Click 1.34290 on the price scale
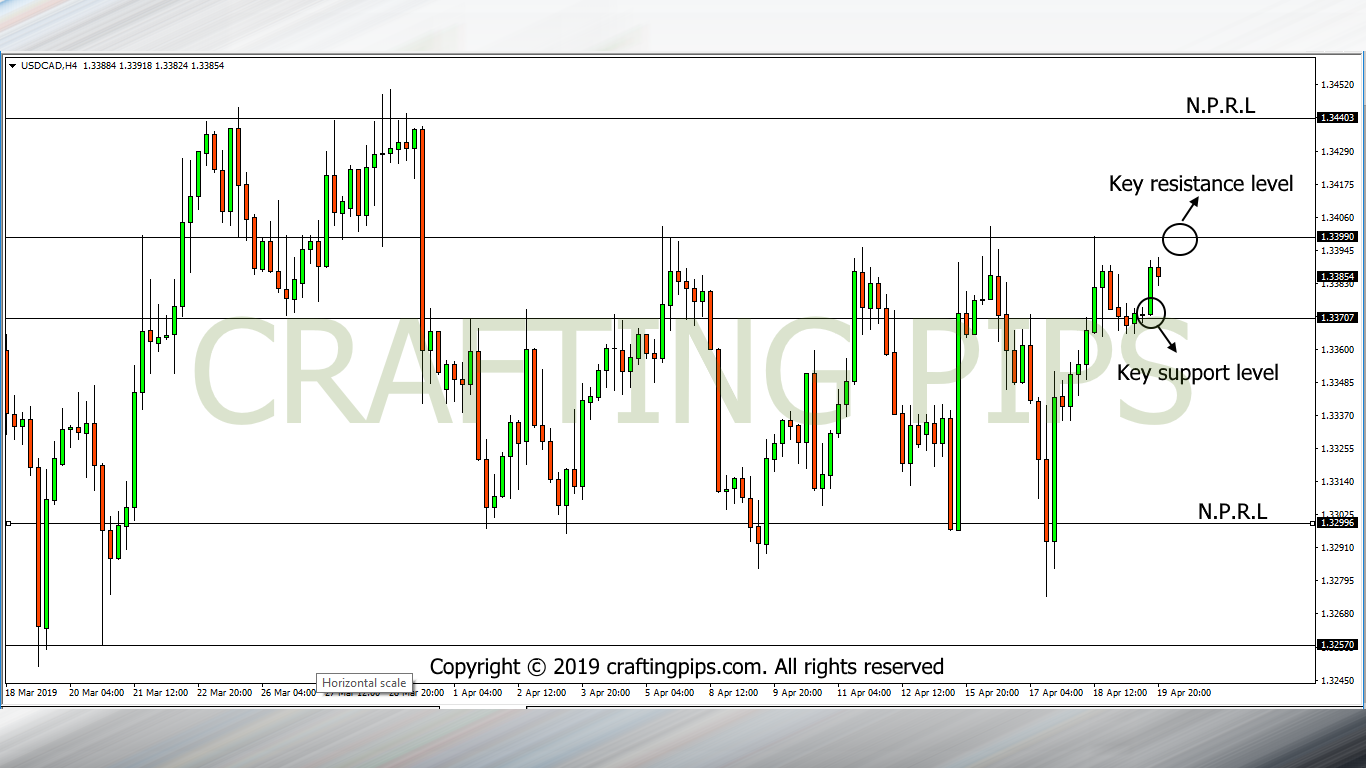This screenshot has width=1366, height=768. click(1337, 151)
